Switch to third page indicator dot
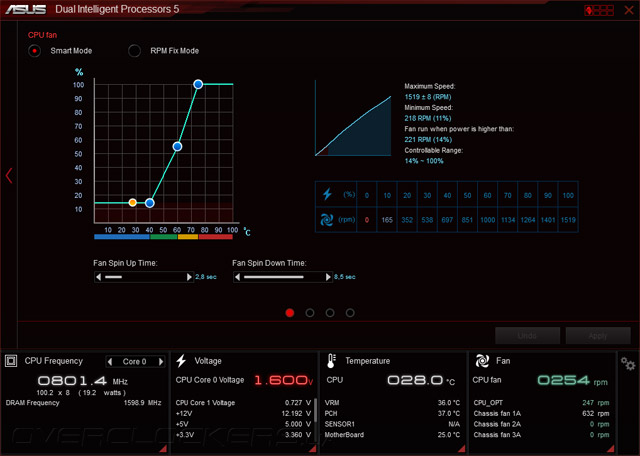 tap(330, 313)
